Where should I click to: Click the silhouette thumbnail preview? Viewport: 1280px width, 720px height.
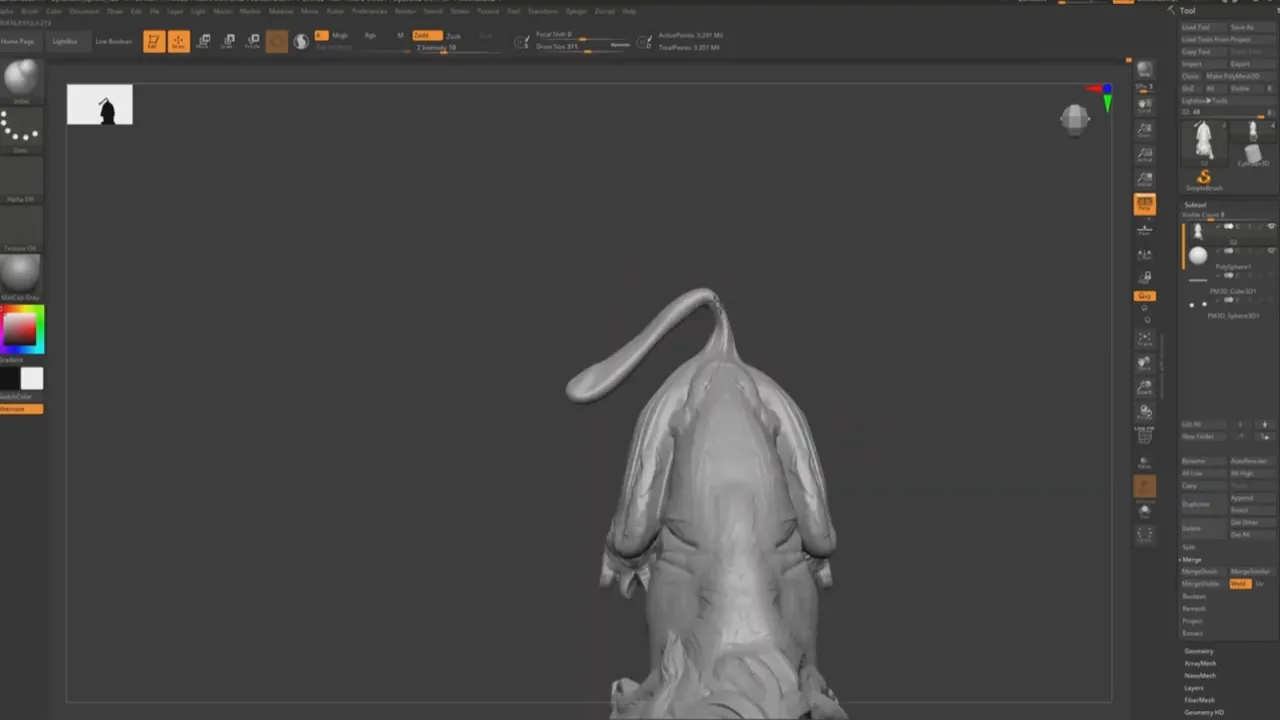[100, 105]
